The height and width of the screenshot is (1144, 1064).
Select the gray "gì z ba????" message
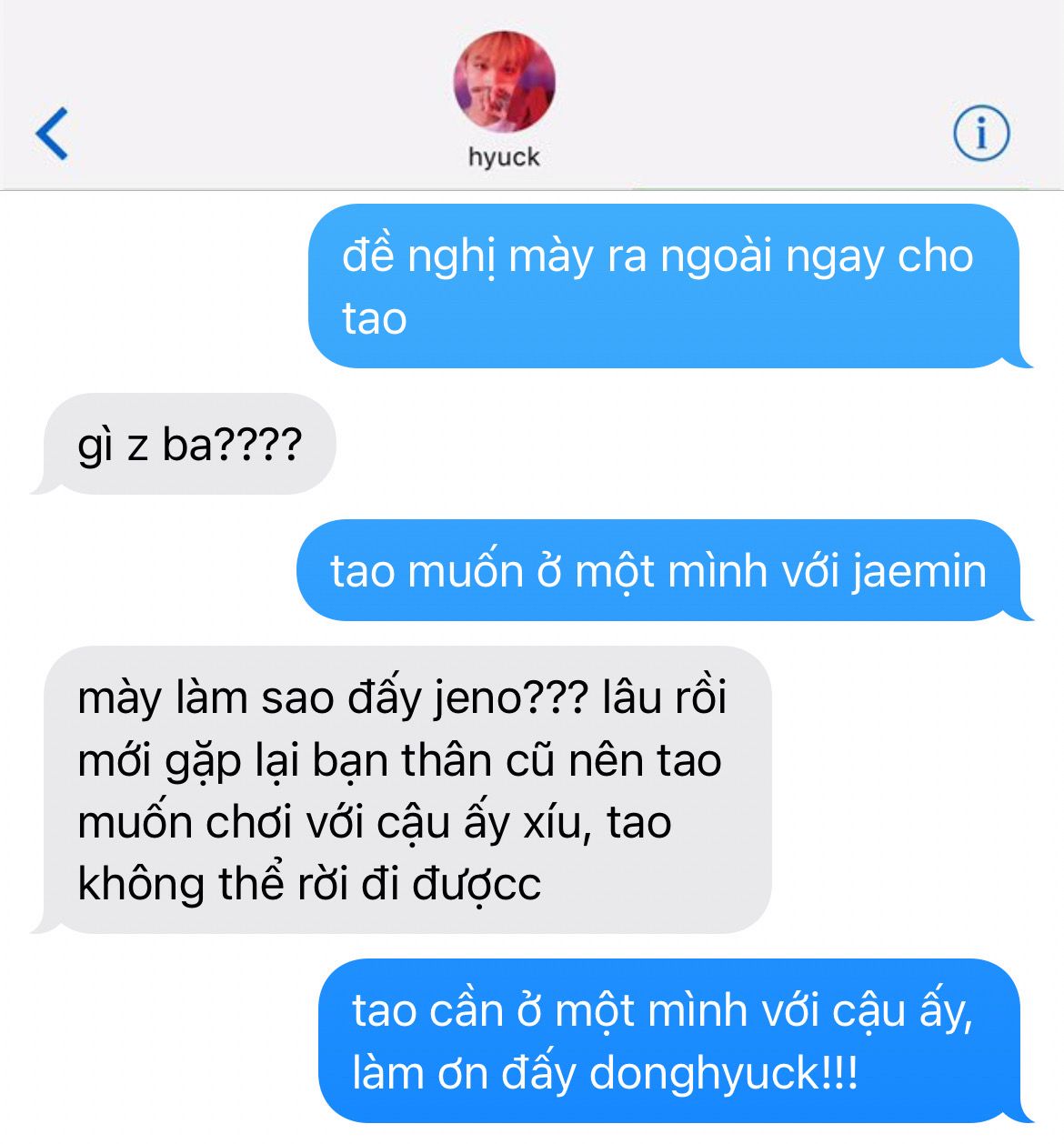point(184,445)
